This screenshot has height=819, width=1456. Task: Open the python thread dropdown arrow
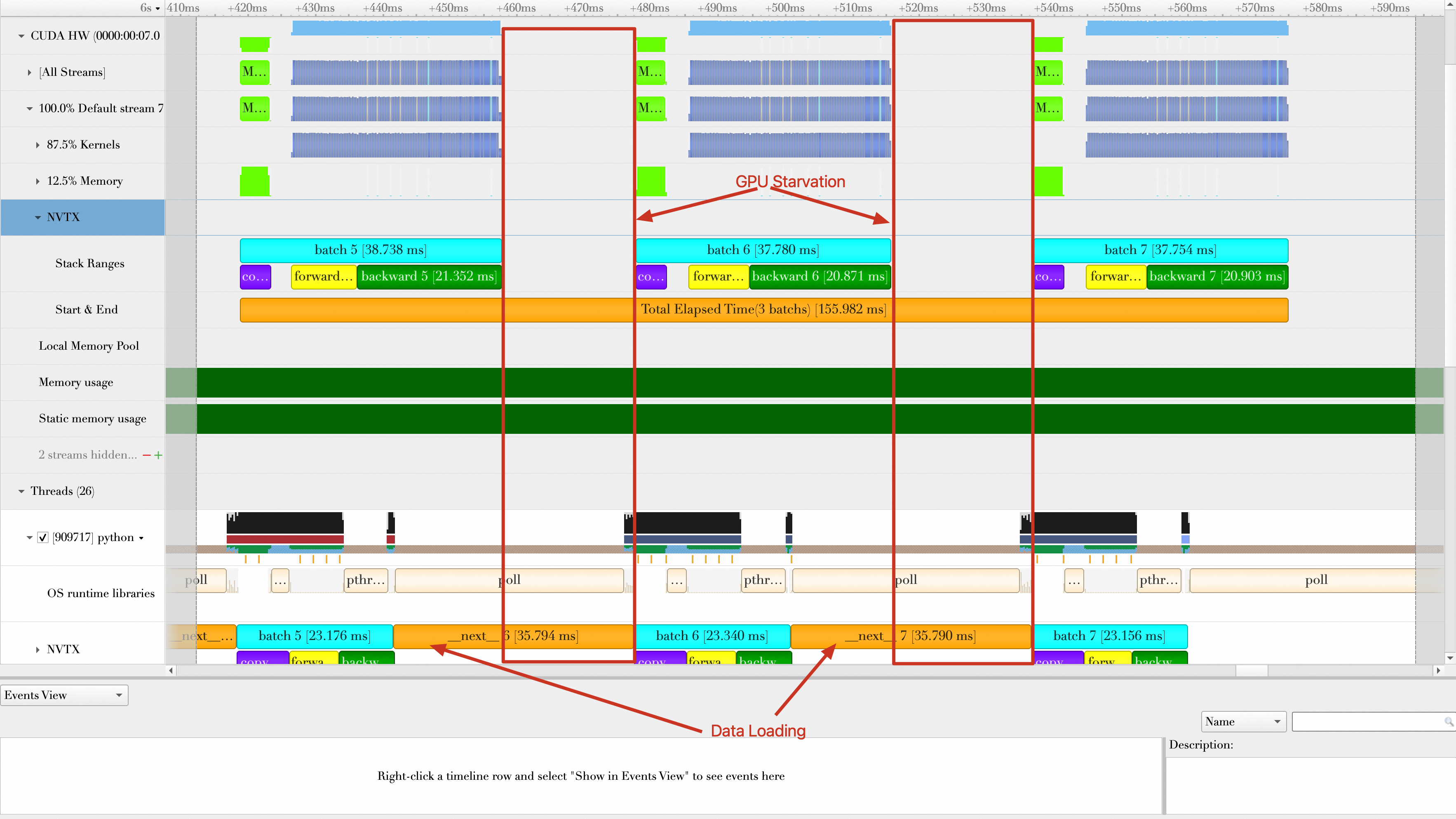[141, 538]
